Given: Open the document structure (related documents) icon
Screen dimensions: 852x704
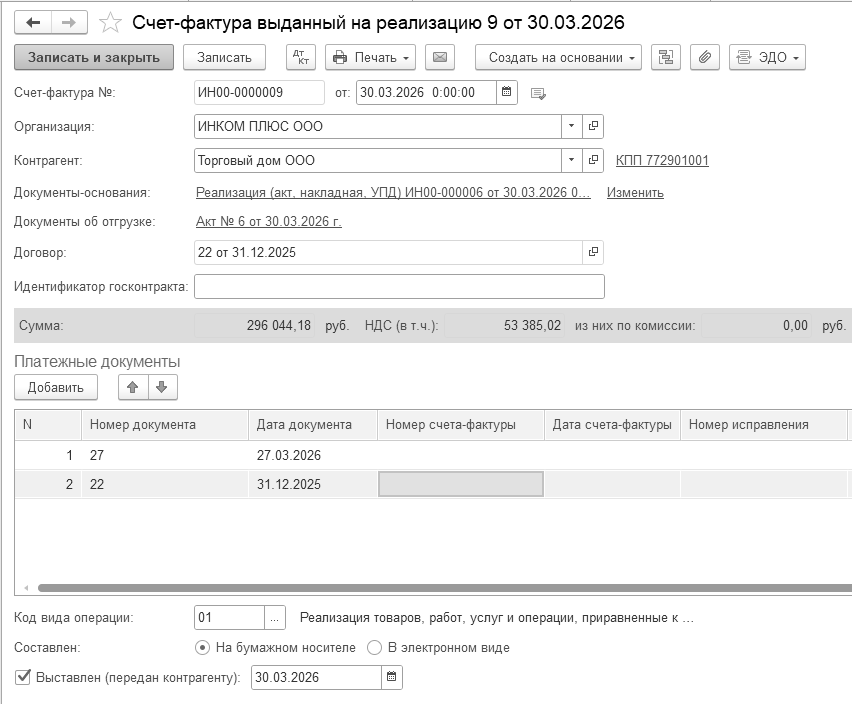Looking at the screenshot, I should tap(666, 57).
